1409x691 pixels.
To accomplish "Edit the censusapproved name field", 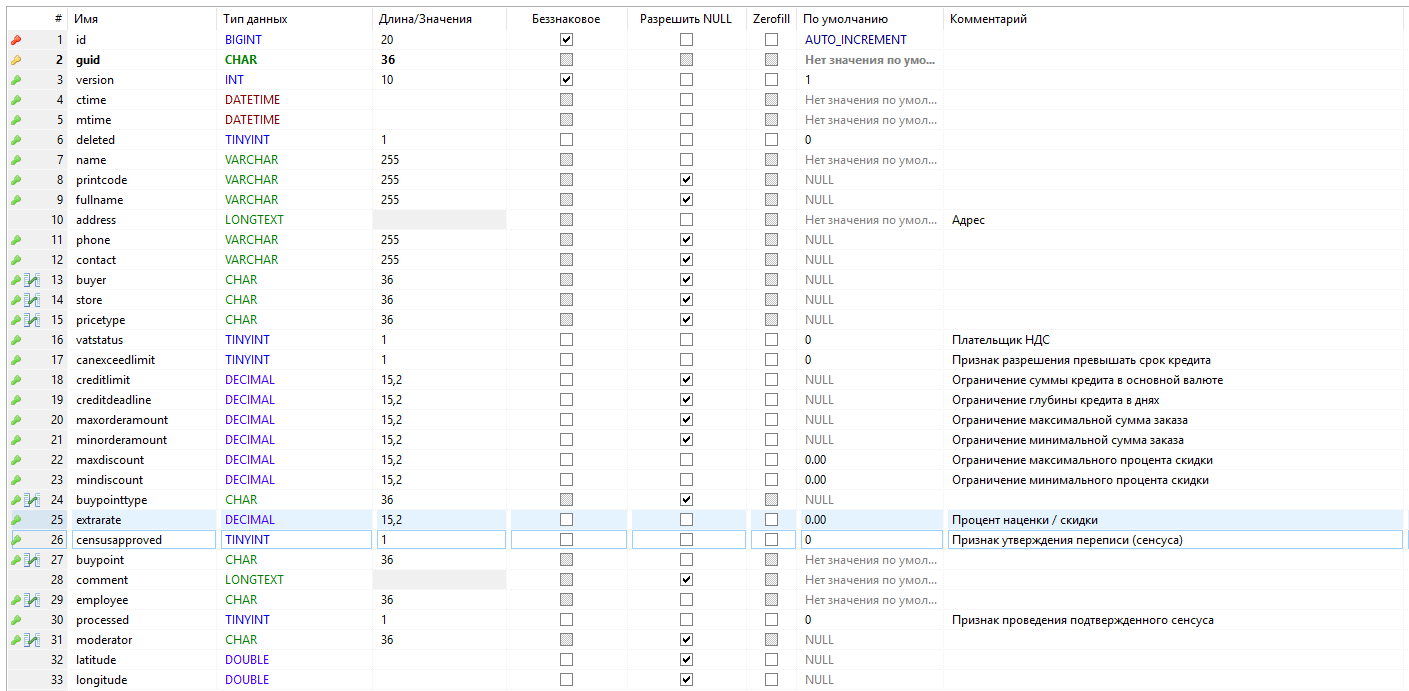I will coord(143,540).
